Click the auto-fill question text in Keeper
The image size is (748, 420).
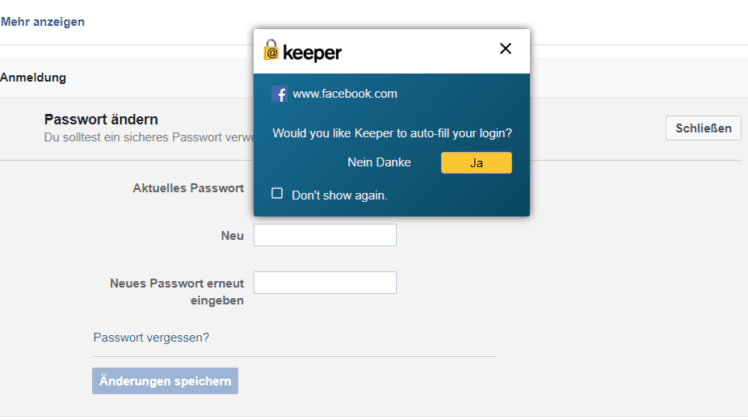coord(392,133)
